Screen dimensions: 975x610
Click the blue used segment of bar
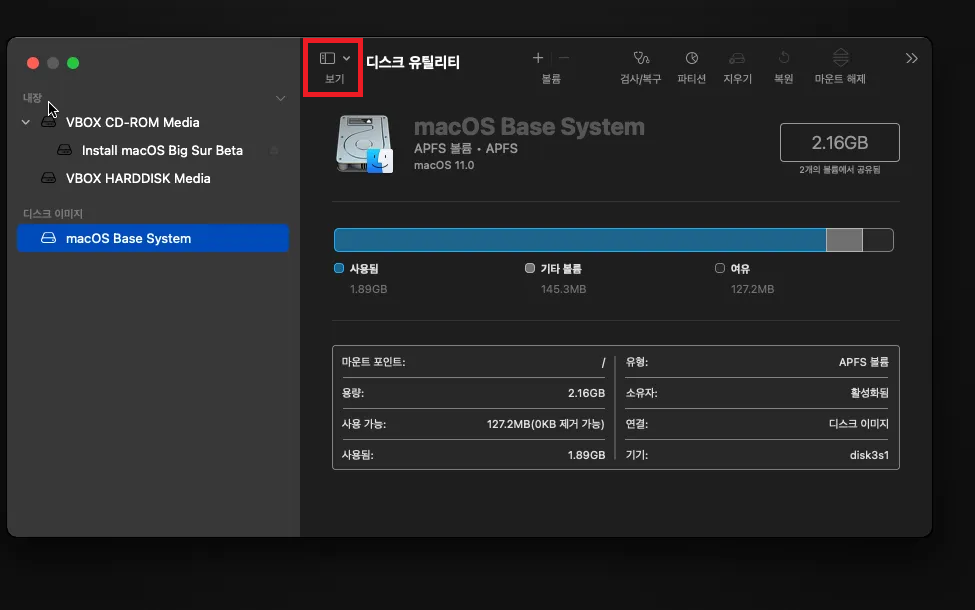click(580, 240)
